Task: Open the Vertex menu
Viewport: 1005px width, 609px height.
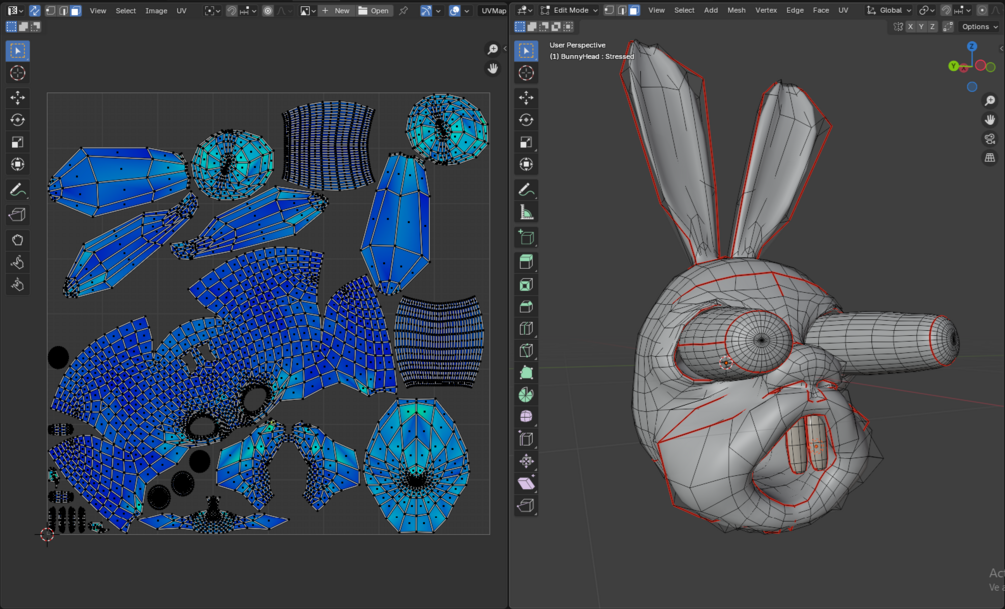Action: tap(765, 10)
